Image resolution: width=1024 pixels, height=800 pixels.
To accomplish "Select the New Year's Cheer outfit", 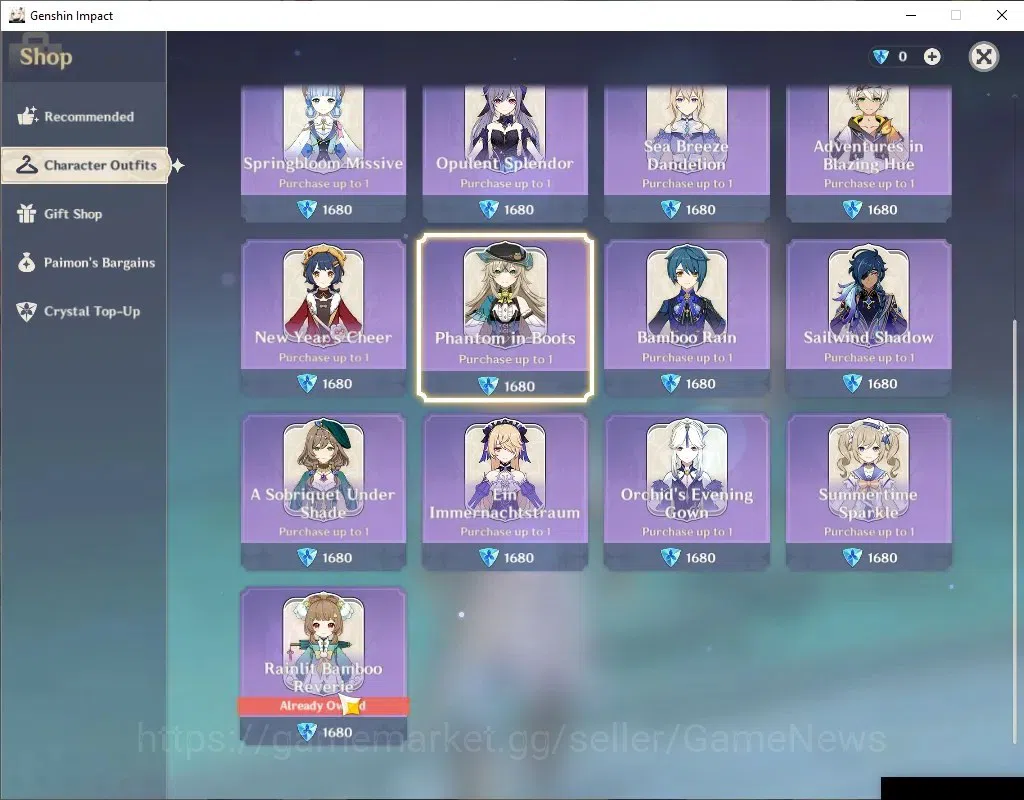I will [323, 317].
